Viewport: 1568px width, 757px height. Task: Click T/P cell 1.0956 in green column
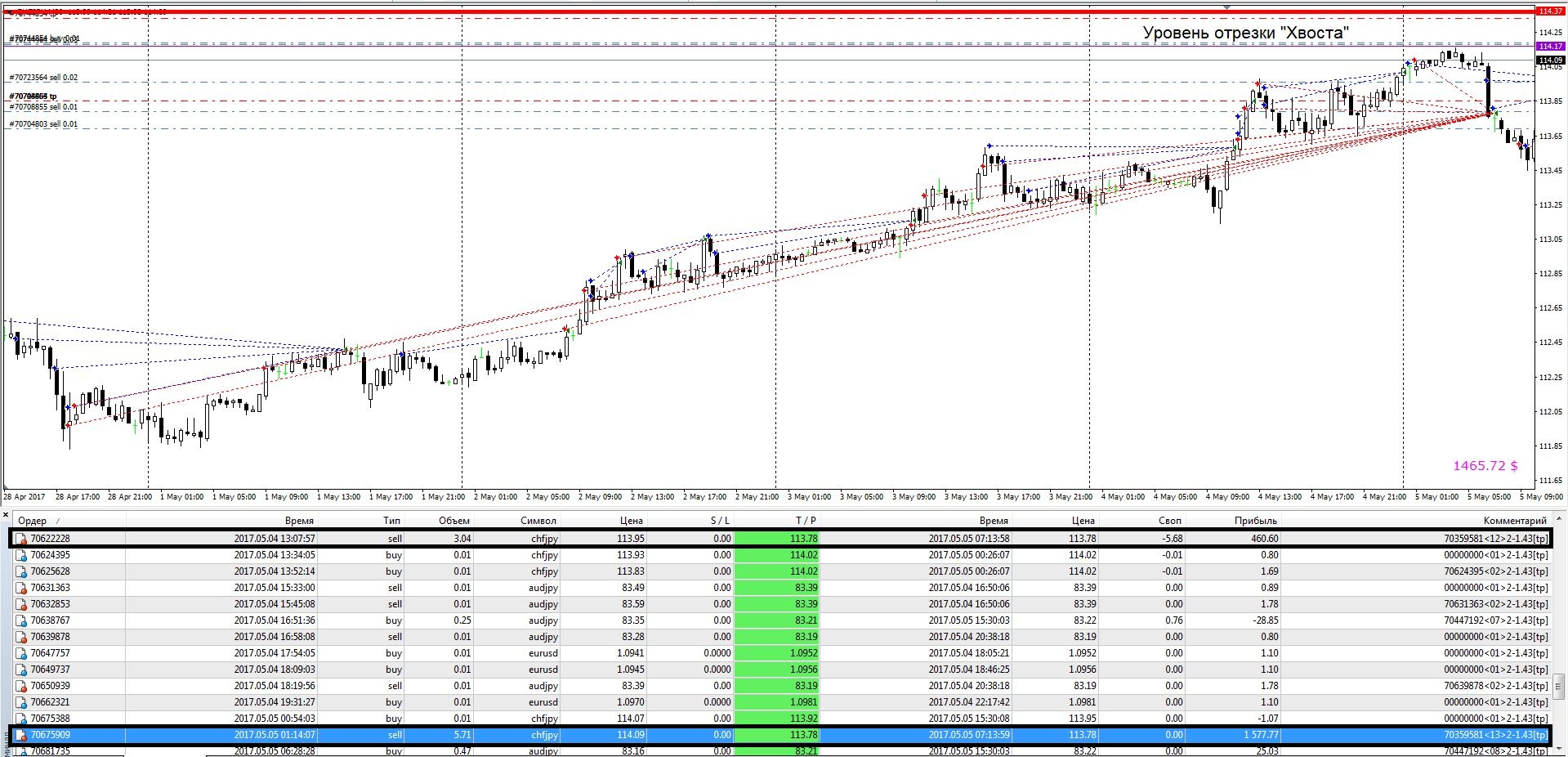776,670
